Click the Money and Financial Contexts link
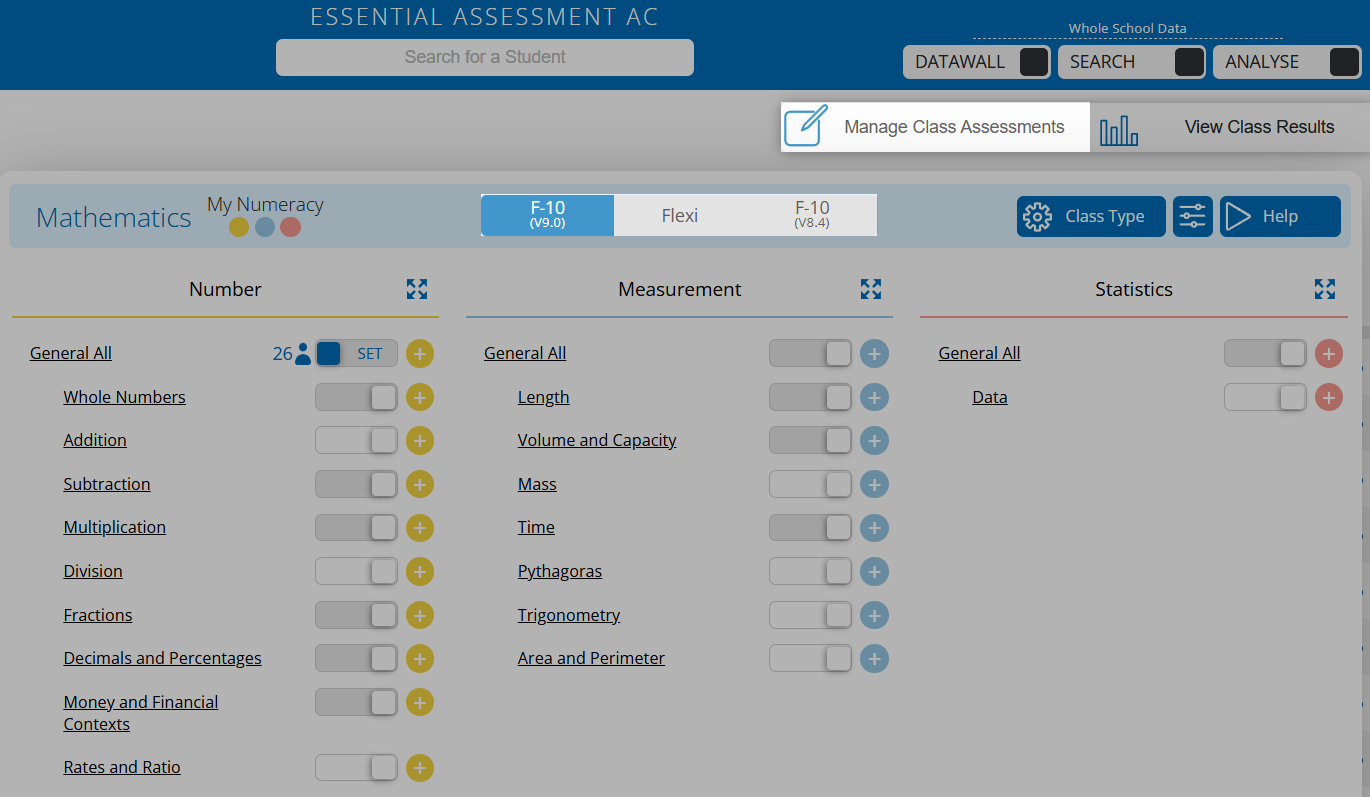 point(141,713)
